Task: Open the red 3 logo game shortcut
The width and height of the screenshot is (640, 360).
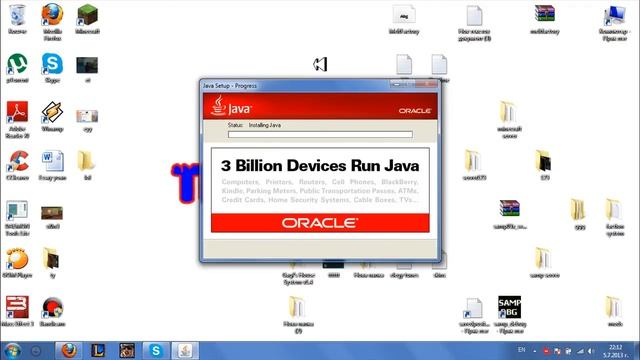Action: pyautogui.click(x=17, y=307)
